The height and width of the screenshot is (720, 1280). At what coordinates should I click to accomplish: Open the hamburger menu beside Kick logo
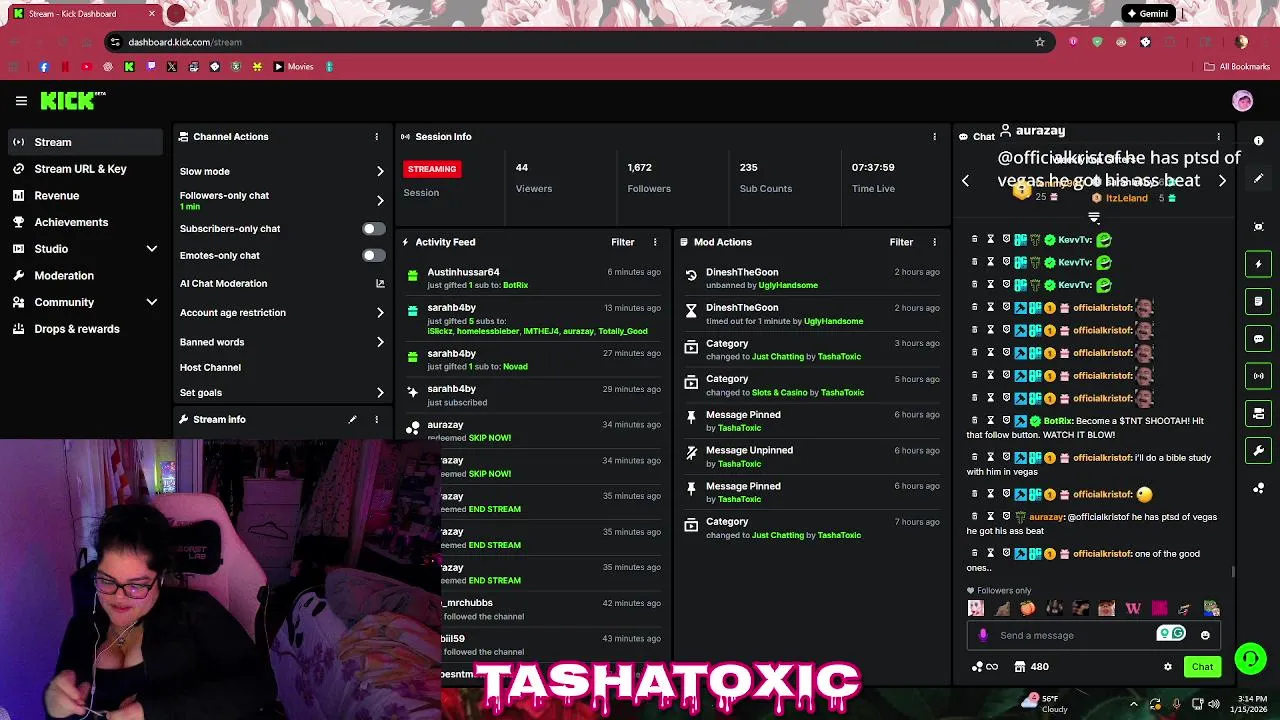pos(21,101)
